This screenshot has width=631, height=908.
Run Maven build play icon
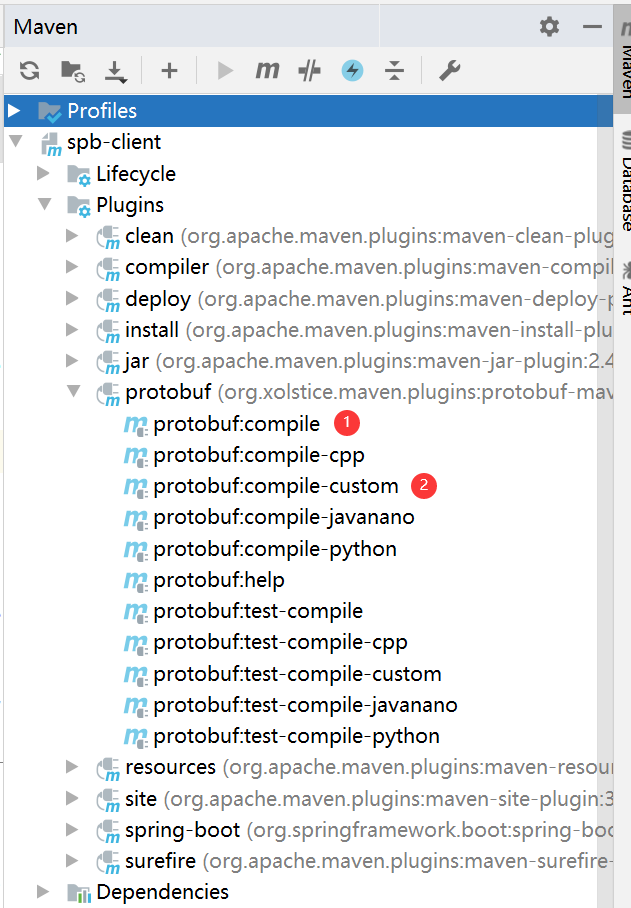225,71
